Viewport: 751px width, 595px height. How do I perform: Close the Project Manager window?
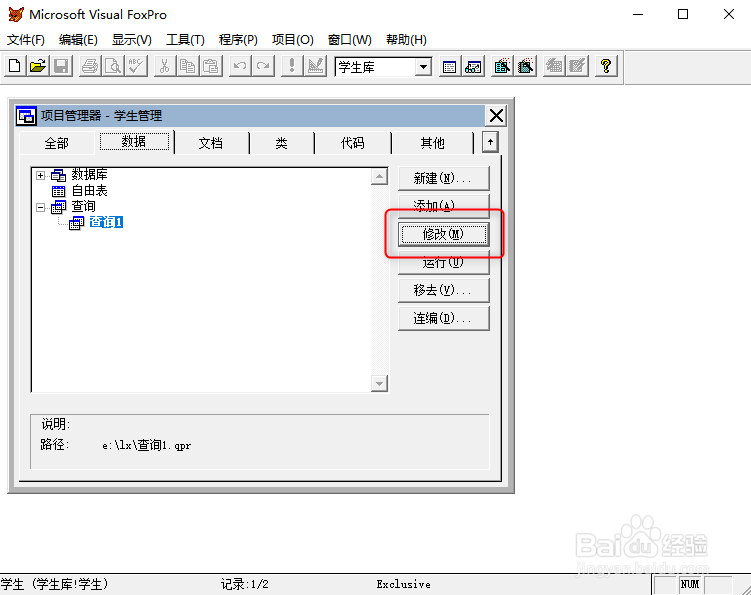[496, 116]
